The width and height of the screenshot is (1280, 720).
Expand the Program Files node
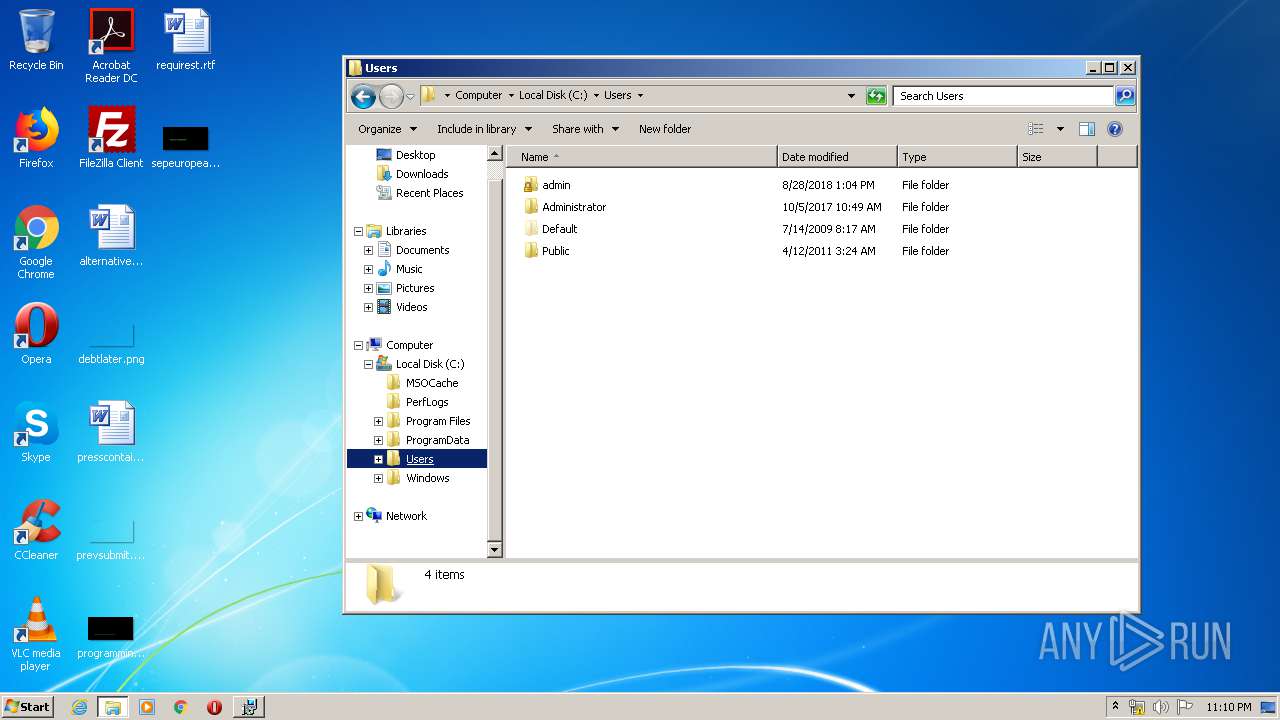(x=378, y=421)
